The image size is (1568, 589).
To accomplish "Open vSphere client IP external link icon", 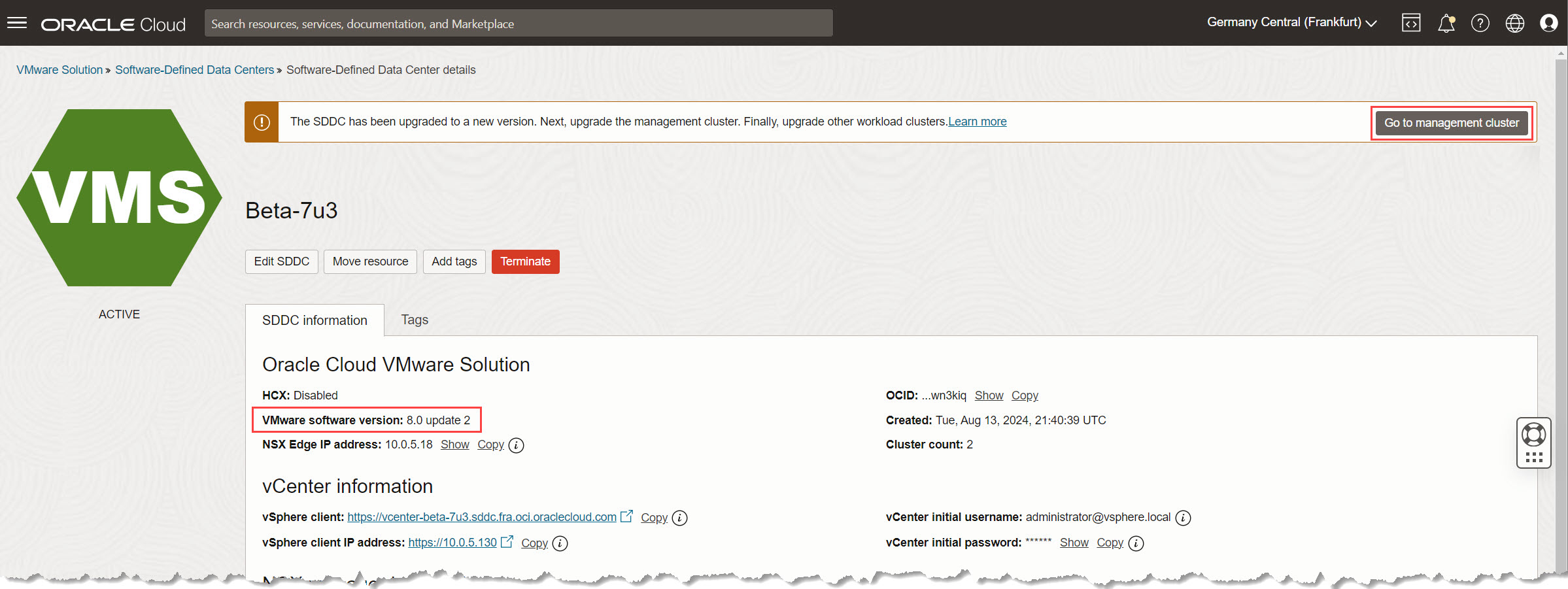I will [507, 542].
